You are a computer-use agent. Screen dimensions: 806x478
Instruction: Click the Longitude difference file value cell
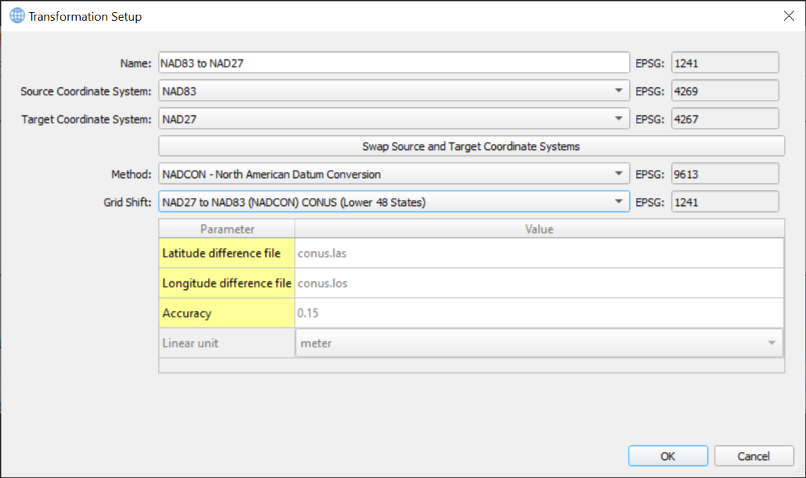[x=539, y=283]
